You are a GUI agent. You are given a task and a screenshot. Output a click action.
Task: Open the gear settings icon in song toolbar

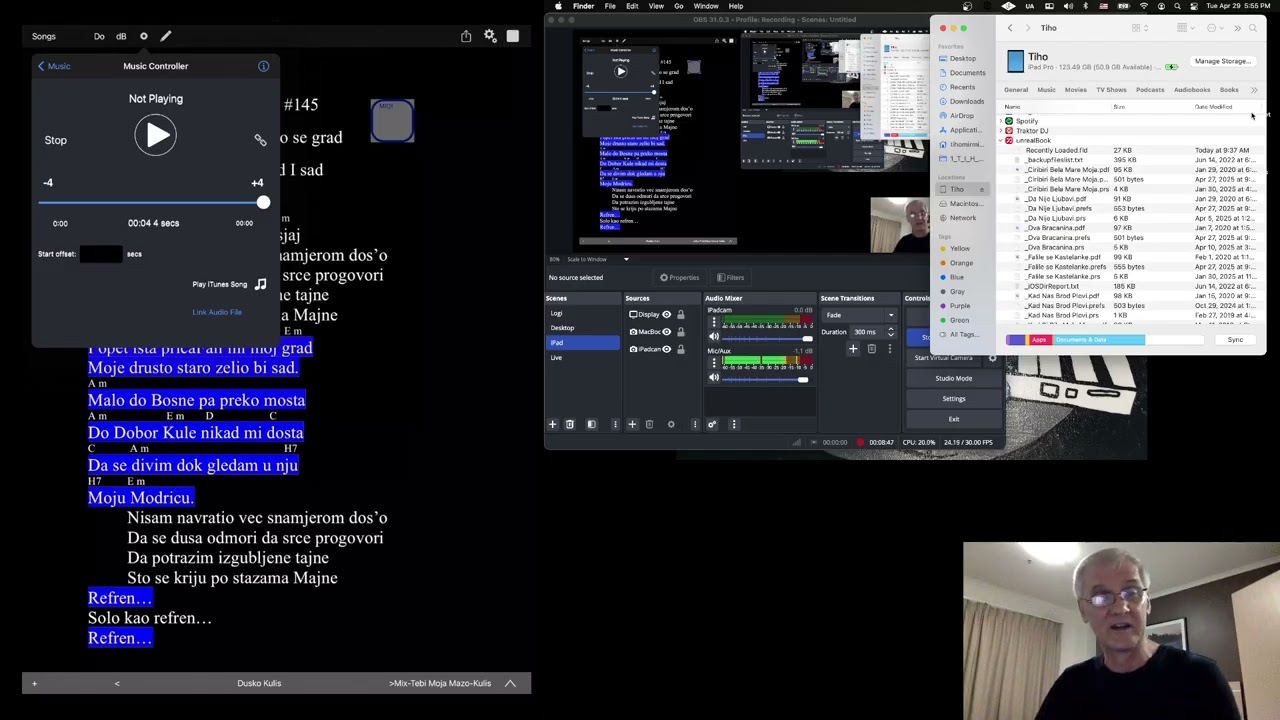[x=490, y=36]
